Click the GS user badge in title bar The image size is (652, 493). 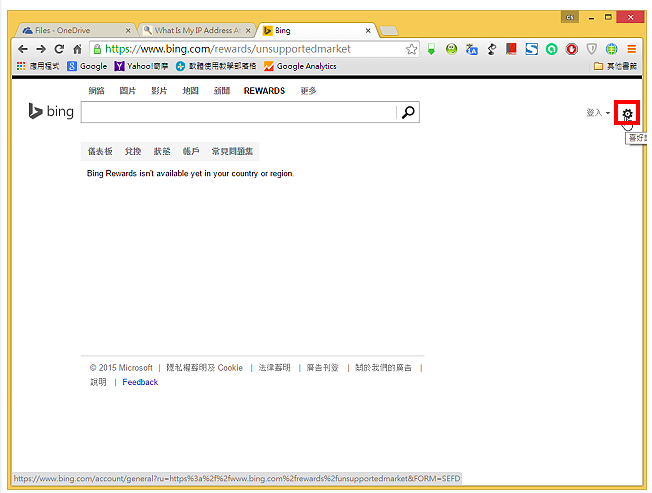[570, 17]
